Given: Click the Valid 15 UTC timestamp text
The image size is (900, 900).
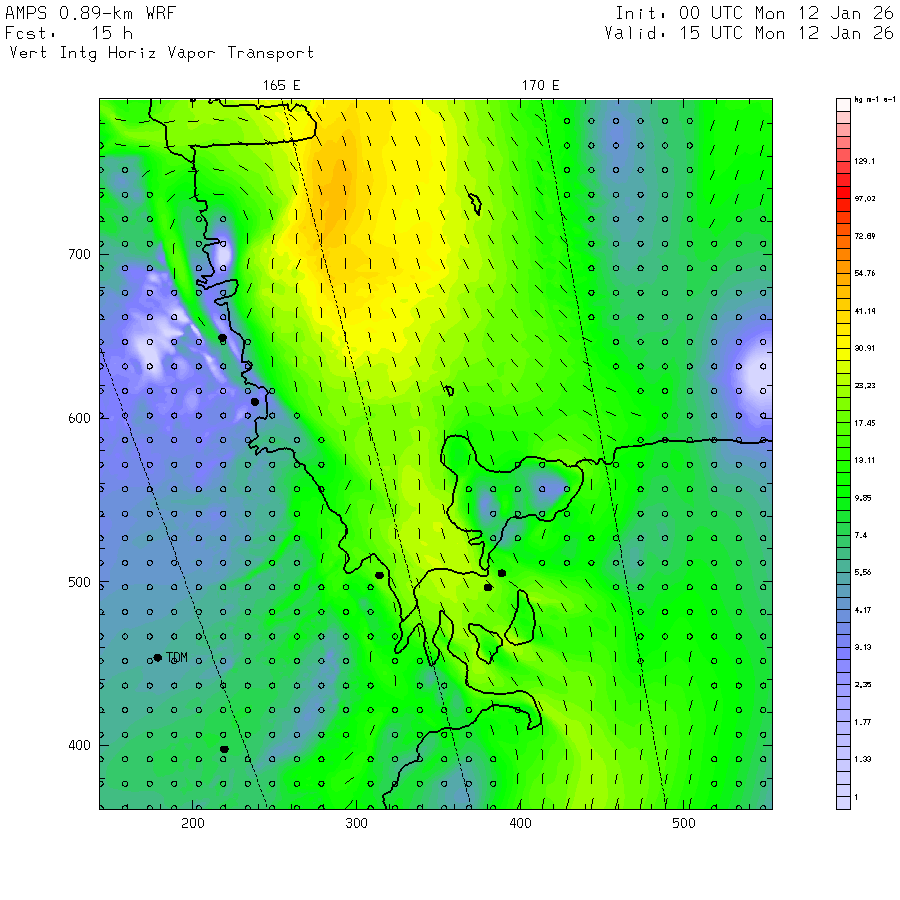Looking at the screenshot, I should pos(749,33).
